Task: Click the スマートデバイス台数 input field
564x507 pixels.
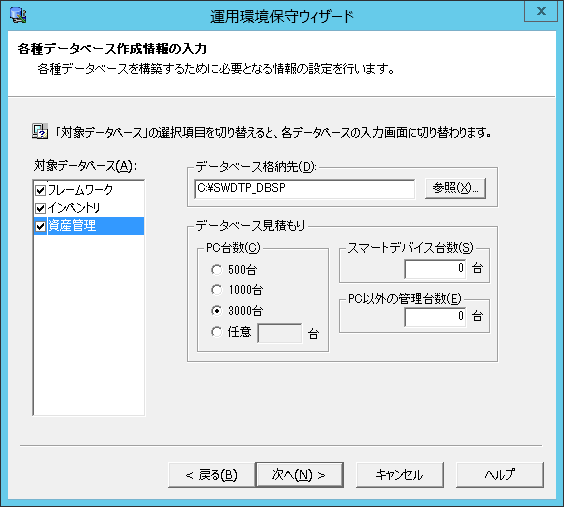Action: [435, 269]
